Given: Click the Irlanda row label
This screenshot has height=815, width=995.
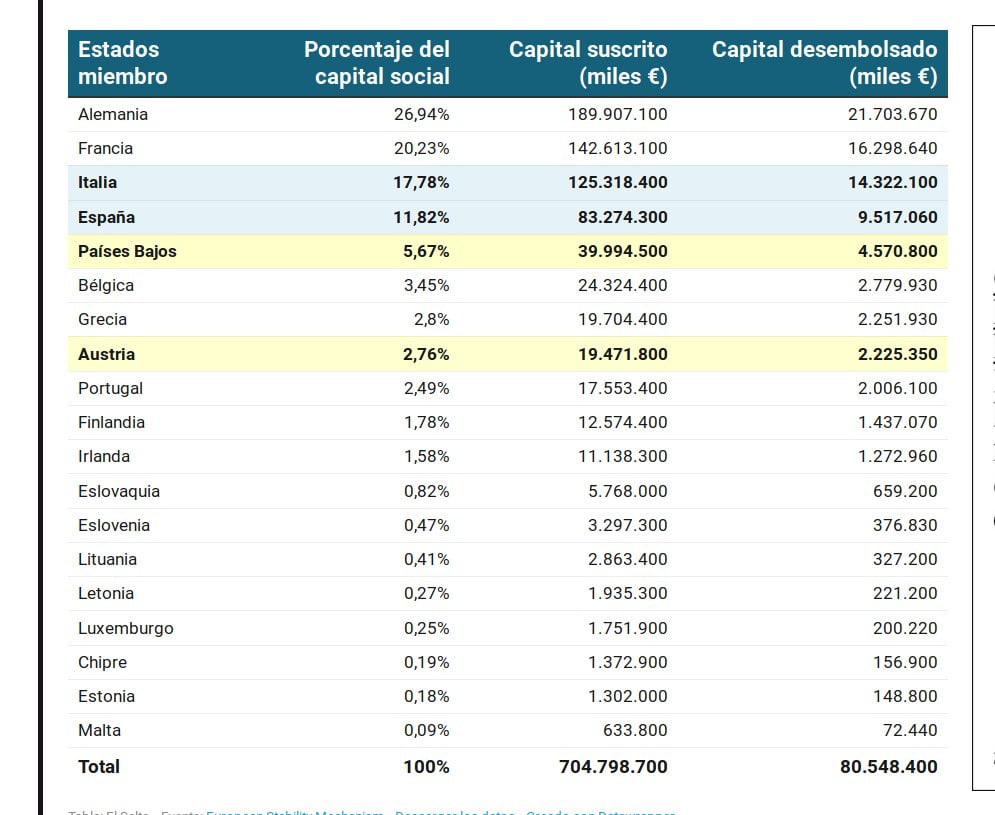Looking at the screenshot, I should click(x=104, y=456).
